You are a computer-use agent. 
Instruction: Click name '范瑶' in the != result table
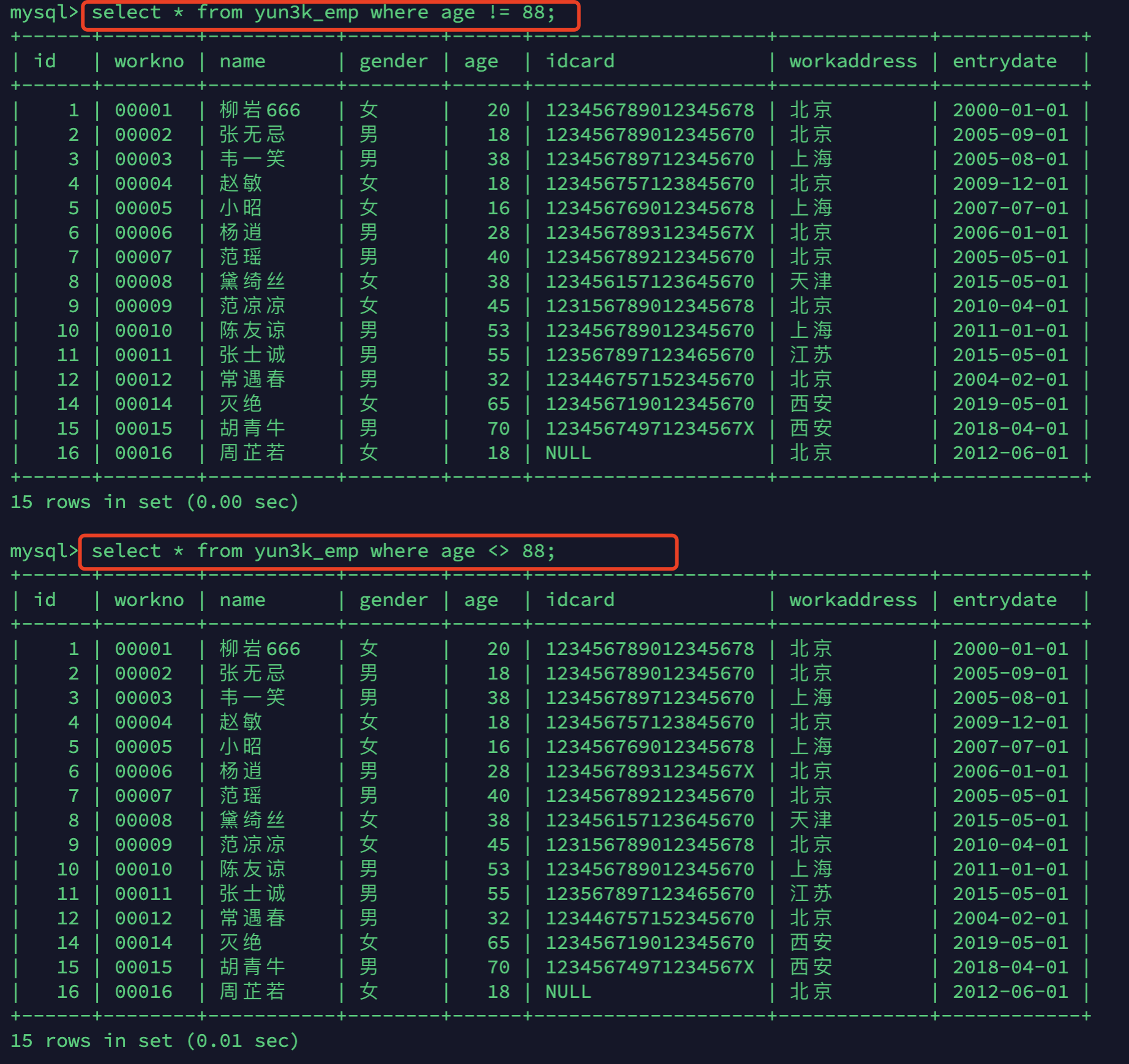pyautogui.click(x=241, y=257)
